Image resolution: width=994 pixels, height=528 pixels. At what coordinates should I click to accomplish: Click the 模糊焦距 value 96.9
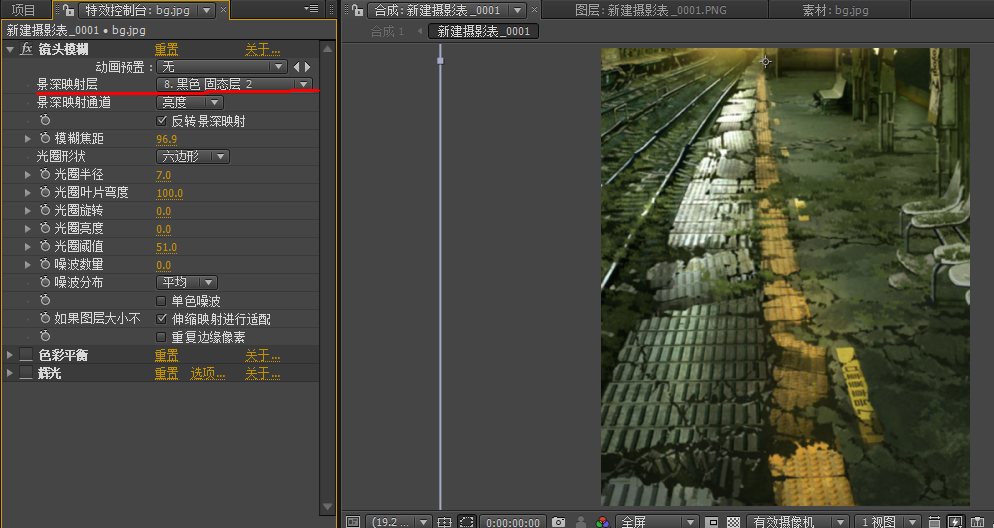click(166, 138)
